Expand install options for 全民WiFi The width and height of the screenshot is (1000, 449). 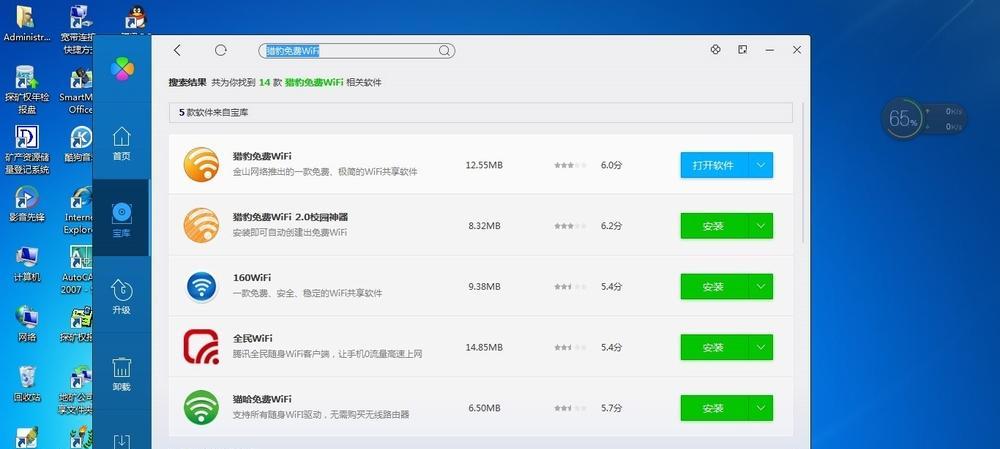tap(760, 348)
